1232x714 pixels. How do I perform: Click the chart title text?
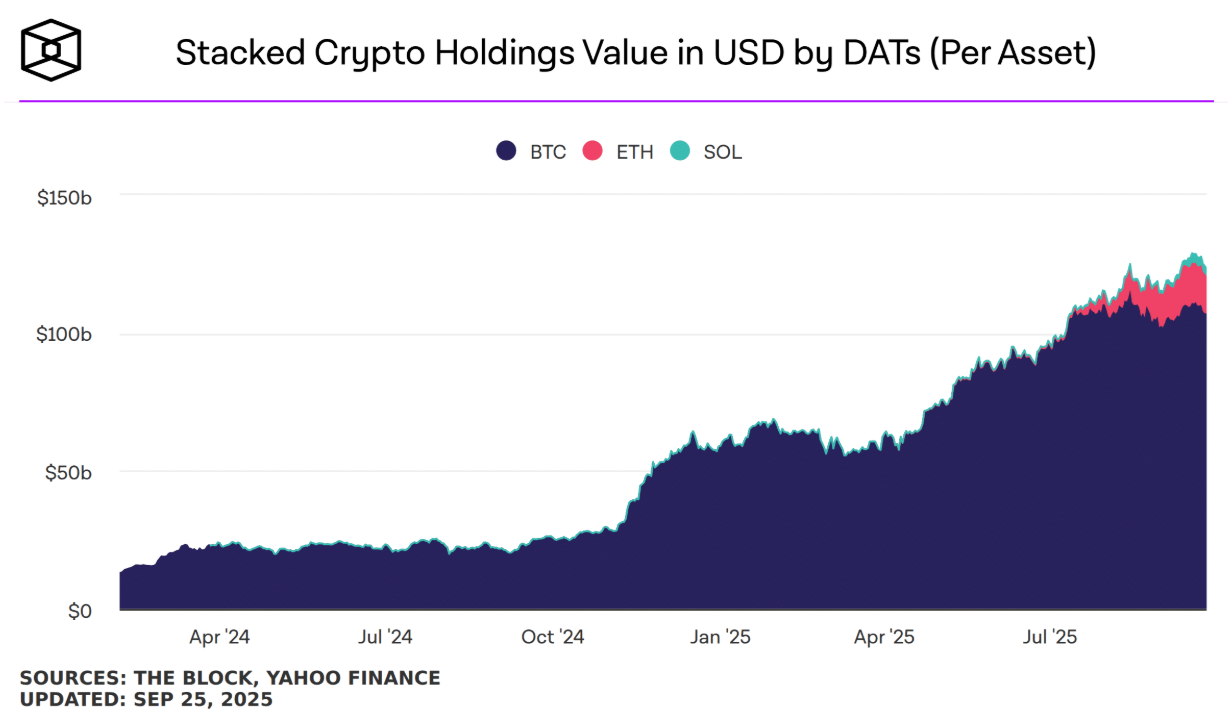pyautogui.click(x=636, y=53)
